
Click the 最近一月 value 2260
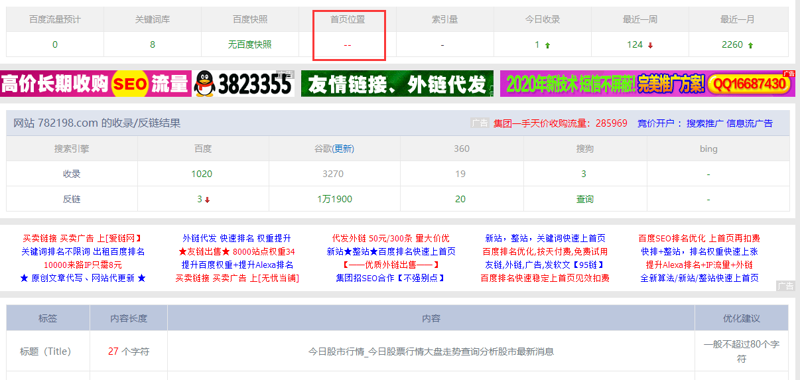(732, 45)
